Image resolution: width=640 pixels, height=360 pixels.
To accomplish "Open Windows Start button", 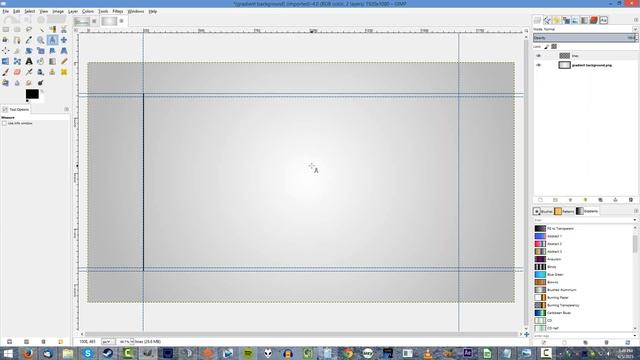I will coord(8,353).
